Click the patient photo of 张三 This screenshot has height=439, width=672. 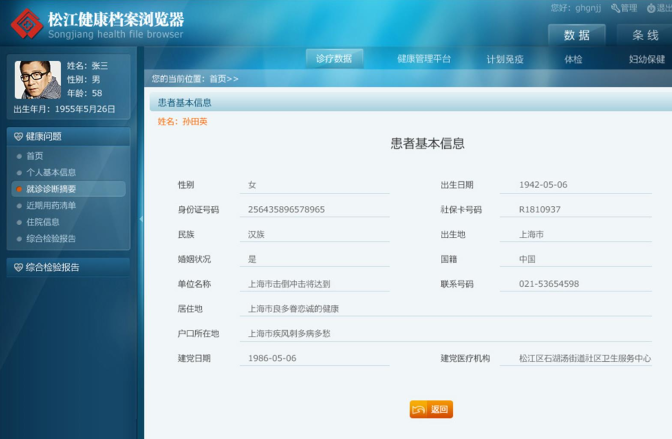point(37,80)
